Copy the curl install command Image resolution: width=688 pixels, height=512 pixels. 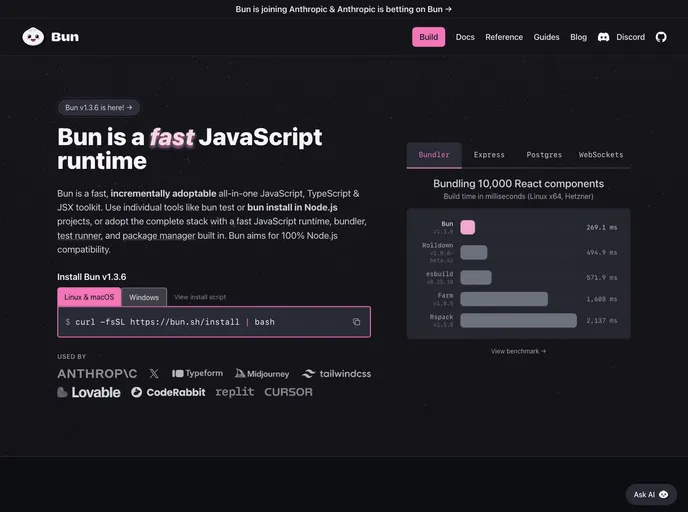[356, 322]
